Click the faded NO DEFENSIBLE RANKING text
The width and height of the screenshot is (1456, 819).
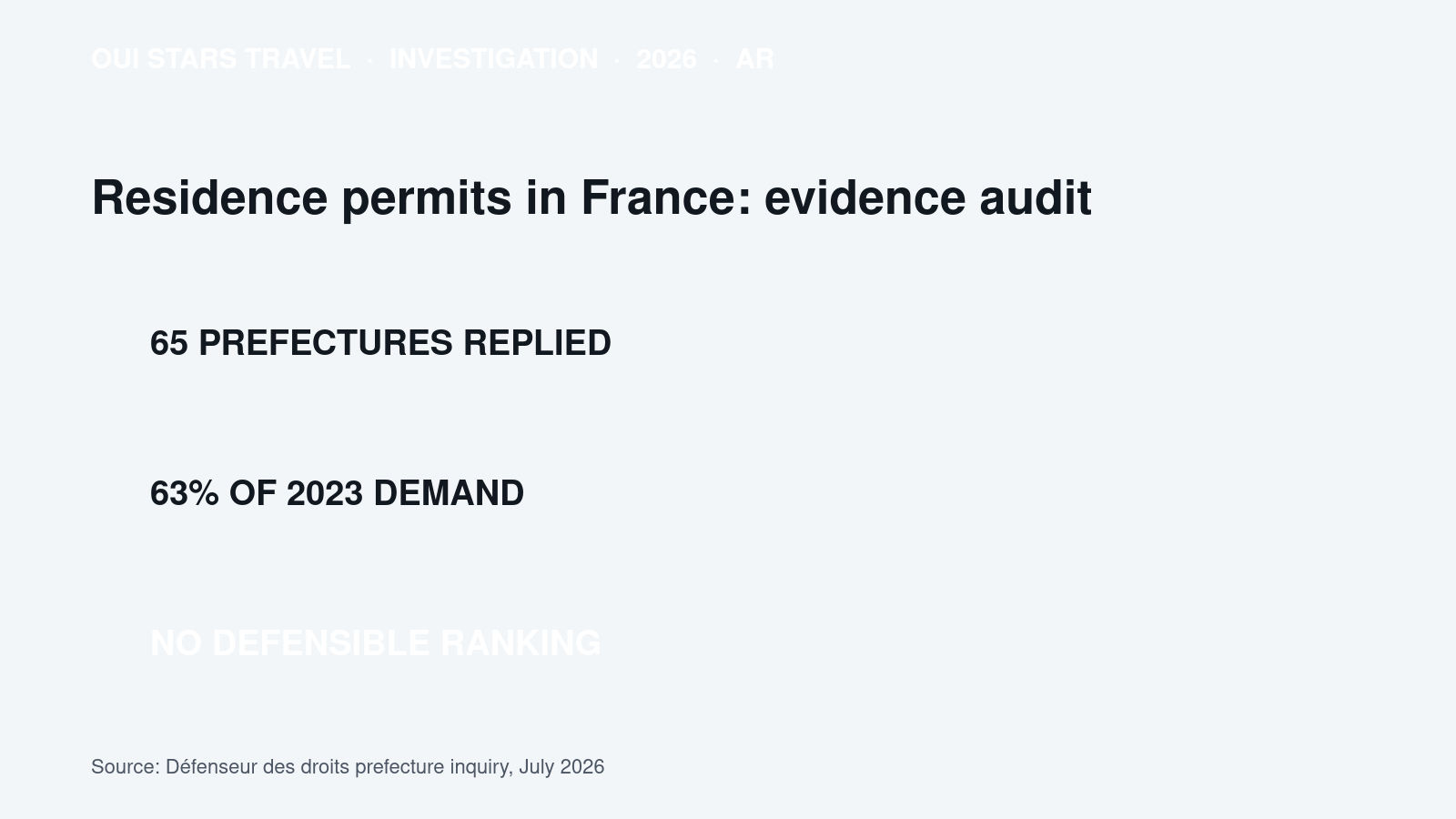[x=375, y=643]
